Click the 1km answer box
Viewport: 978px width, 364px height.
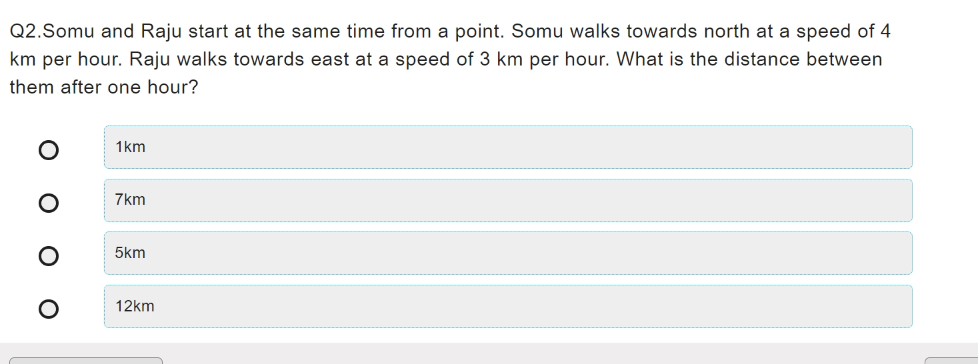pyautogui.click(x=508, y=147)
